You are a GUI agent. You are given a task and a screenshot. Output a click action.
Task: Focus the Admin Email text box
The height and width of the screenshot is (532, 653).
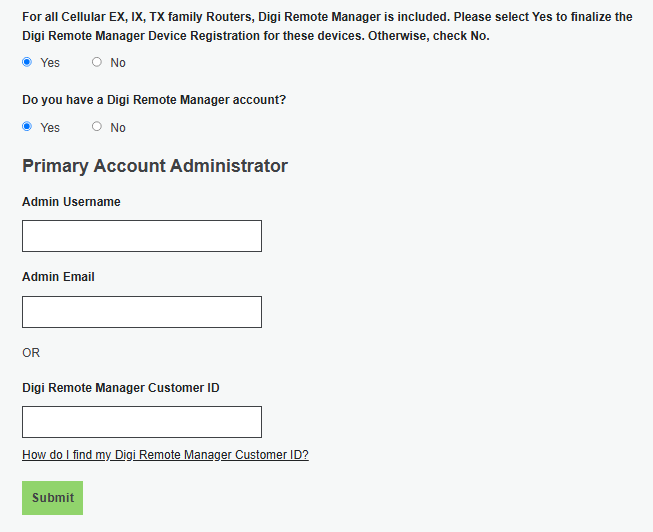[x=142, y=312]
